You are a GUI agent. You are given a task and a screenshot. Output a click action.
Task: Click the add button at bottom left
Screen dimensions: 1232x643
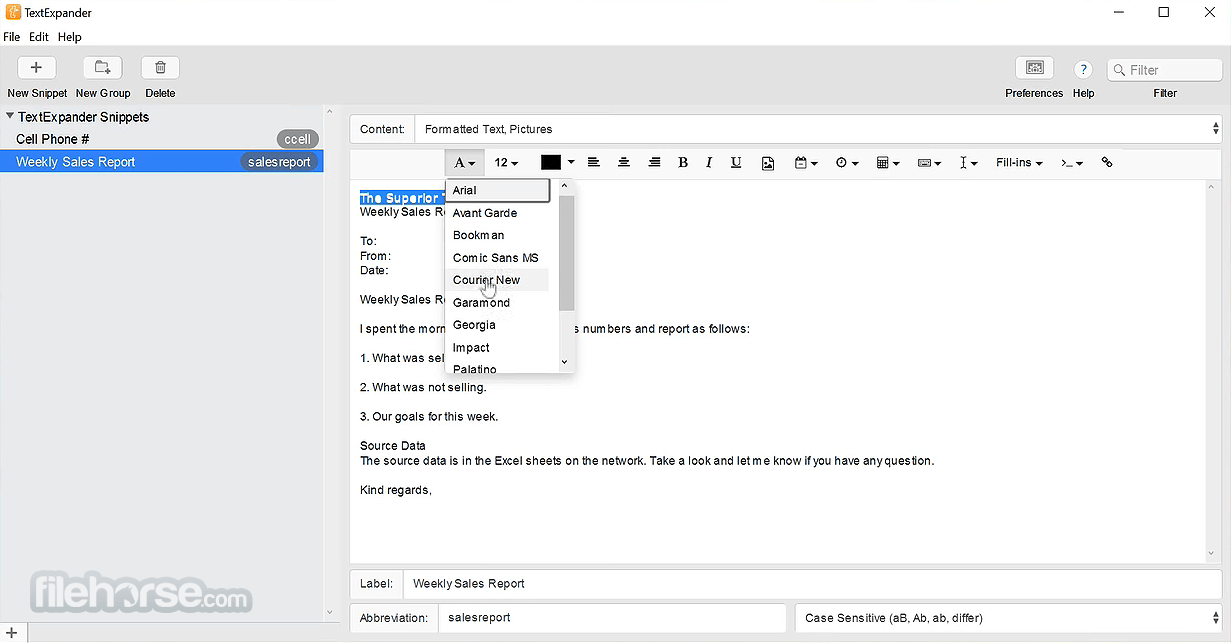(13, 632)
